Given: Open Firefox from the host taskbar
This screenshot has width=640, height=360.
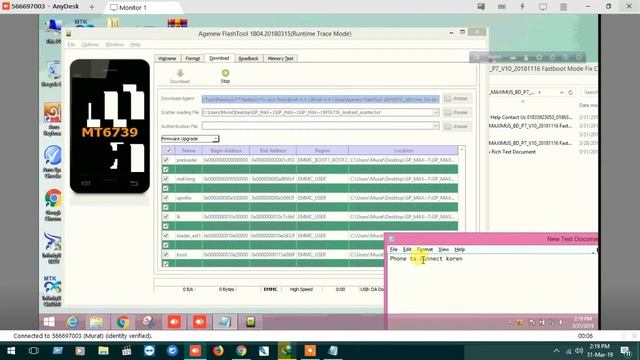Looking at the screenshot, I should (218, 351).
